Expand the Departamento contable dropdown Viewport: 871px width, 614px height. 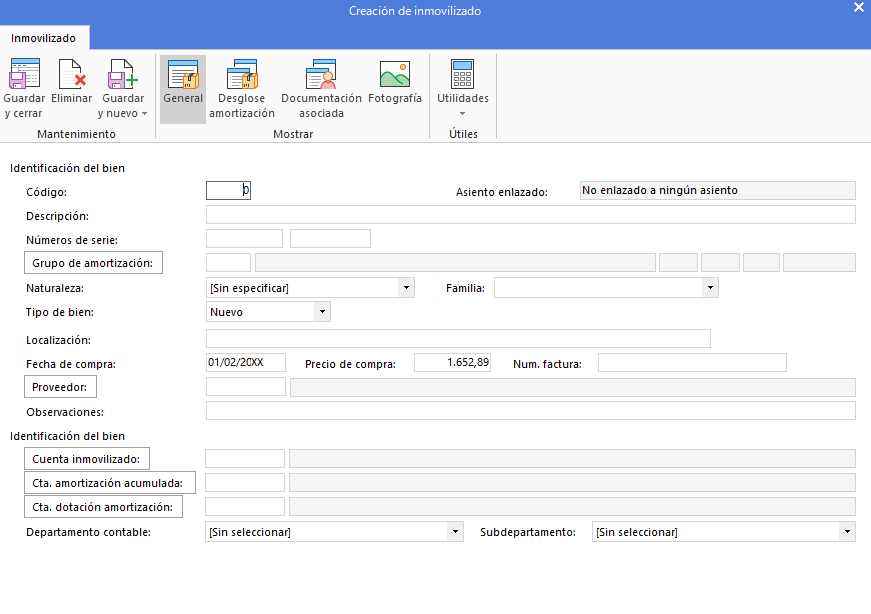[x=455, y=532]
